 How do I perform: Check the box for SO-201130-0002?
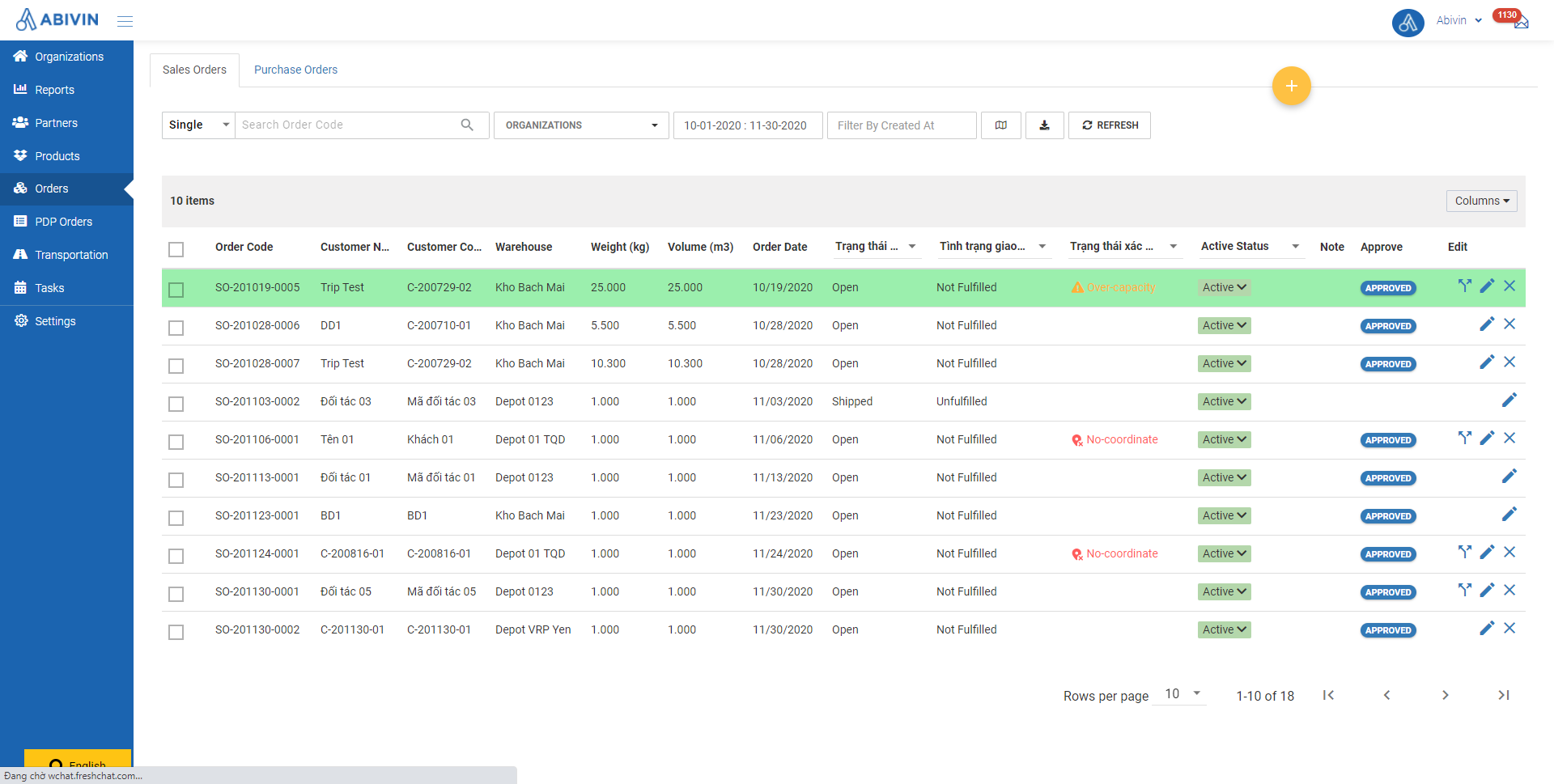[x=176, y=632]
